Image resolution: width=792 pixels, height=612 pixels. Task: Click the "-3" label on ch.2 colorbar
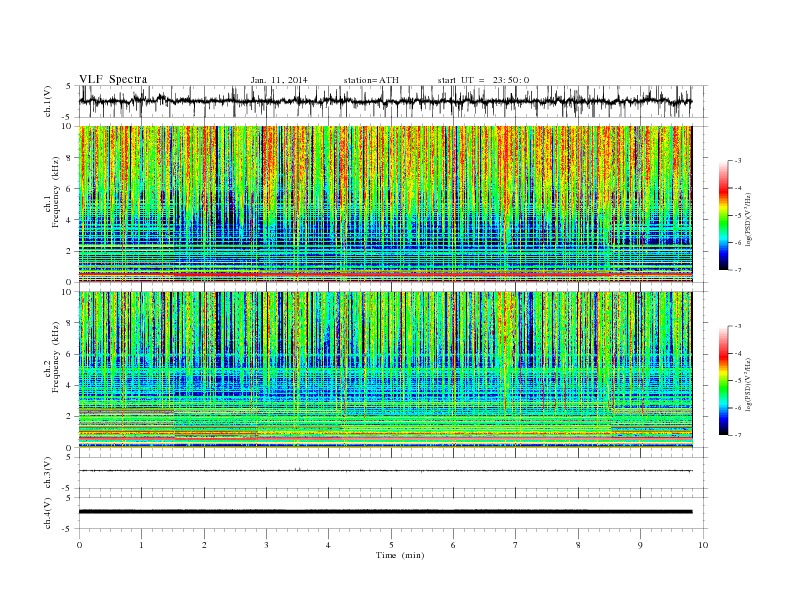pyautogui.click(x=737, y=327)
